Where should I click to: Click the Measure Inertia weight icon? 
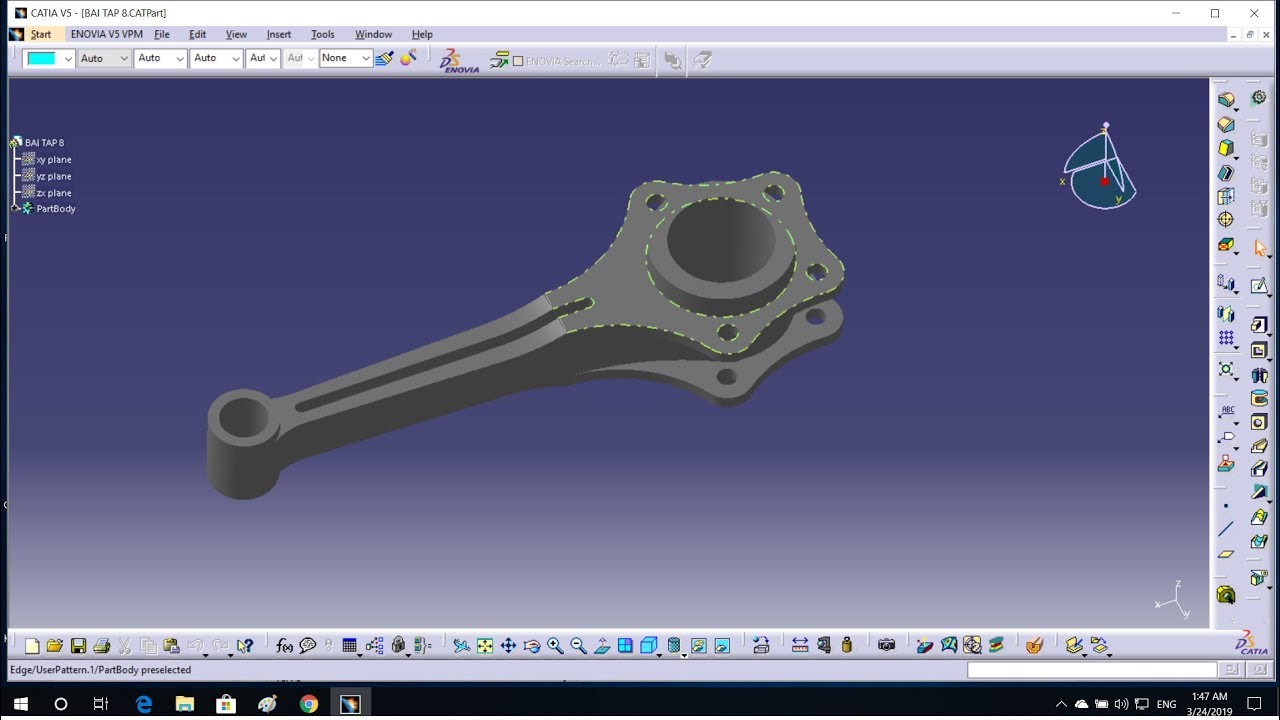pyautogui.click(x=847, y=645)
